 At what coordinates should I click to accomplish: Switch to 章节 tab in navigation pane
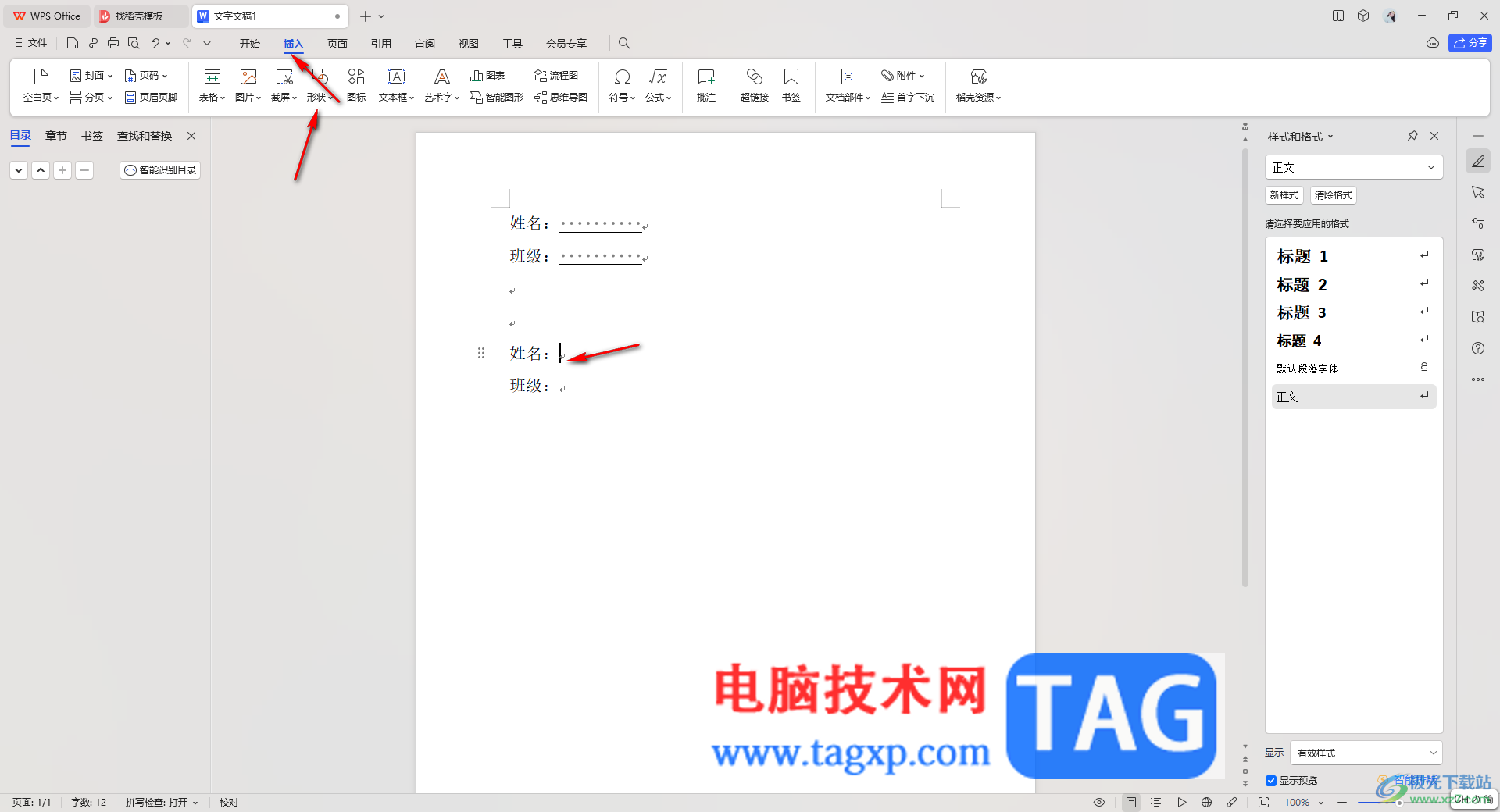tap(56, 136)
